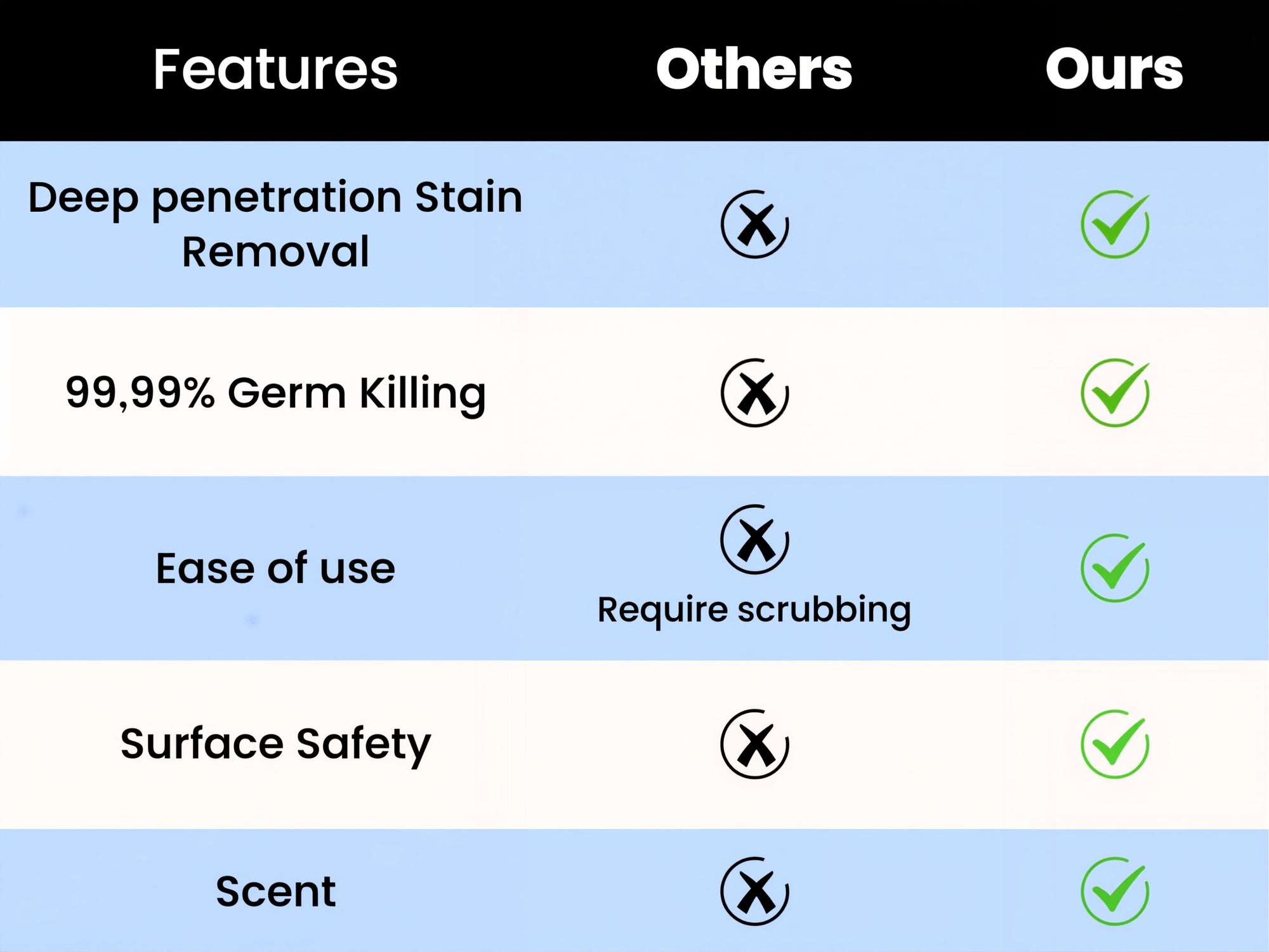Select the Ease of use label
Image resolution: width=1269 pixels, height=952 pixels.
[275, 568]
